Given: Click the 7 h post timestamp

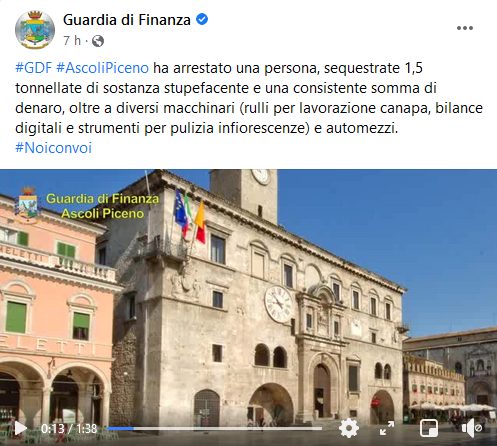Looking at the screenshot, I should point(72,41).
